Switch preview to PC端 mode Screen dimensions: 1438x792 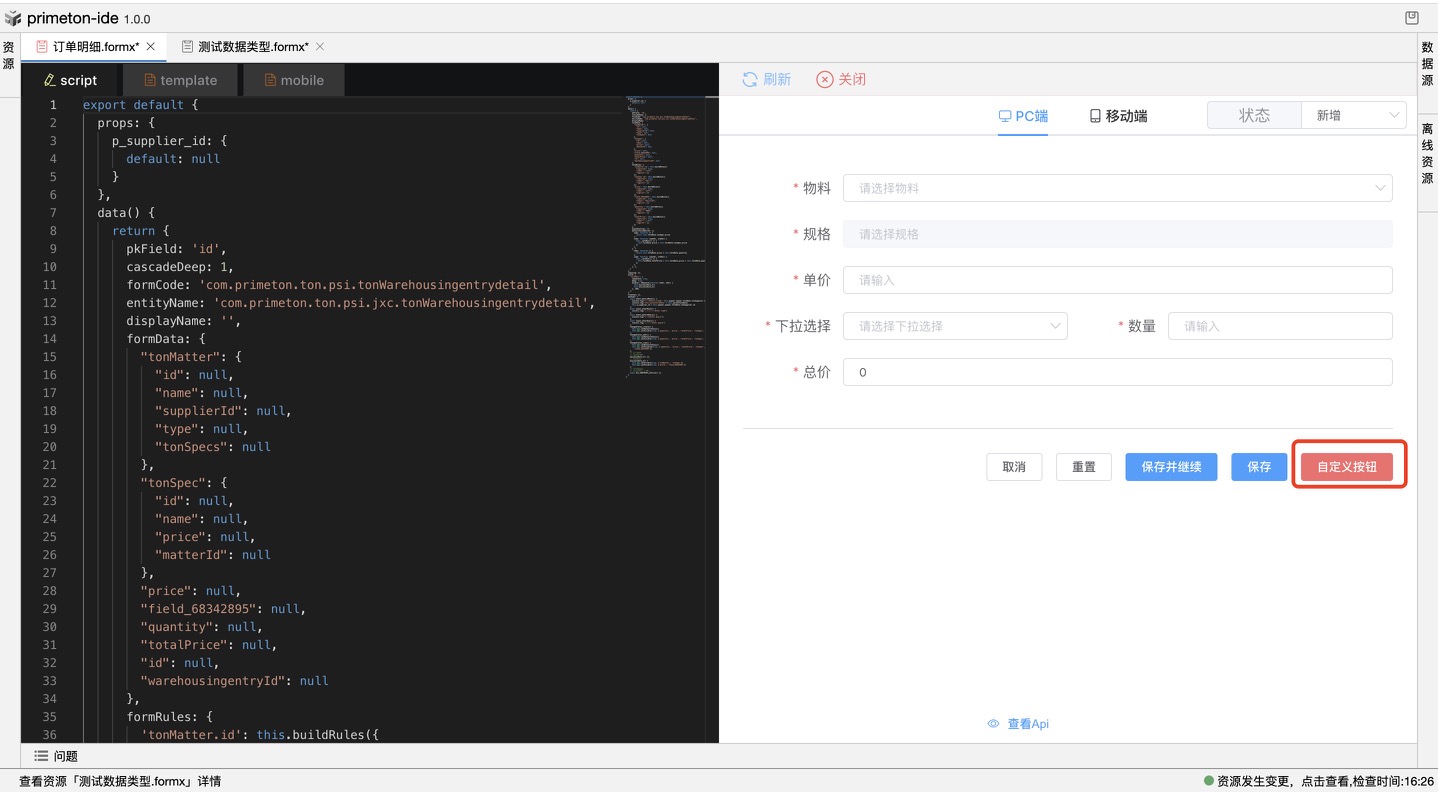[1023, 116]
